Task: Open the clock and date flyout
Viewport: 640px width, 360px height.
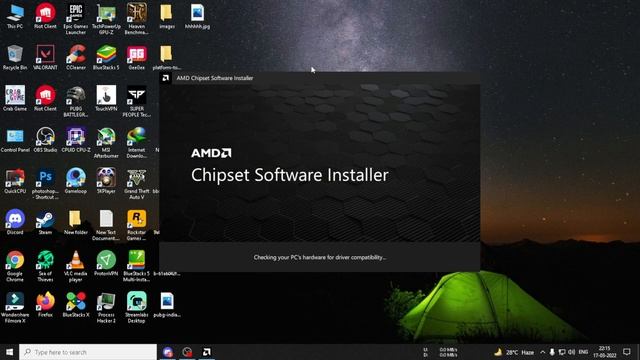Action: (x=604, y=352)
